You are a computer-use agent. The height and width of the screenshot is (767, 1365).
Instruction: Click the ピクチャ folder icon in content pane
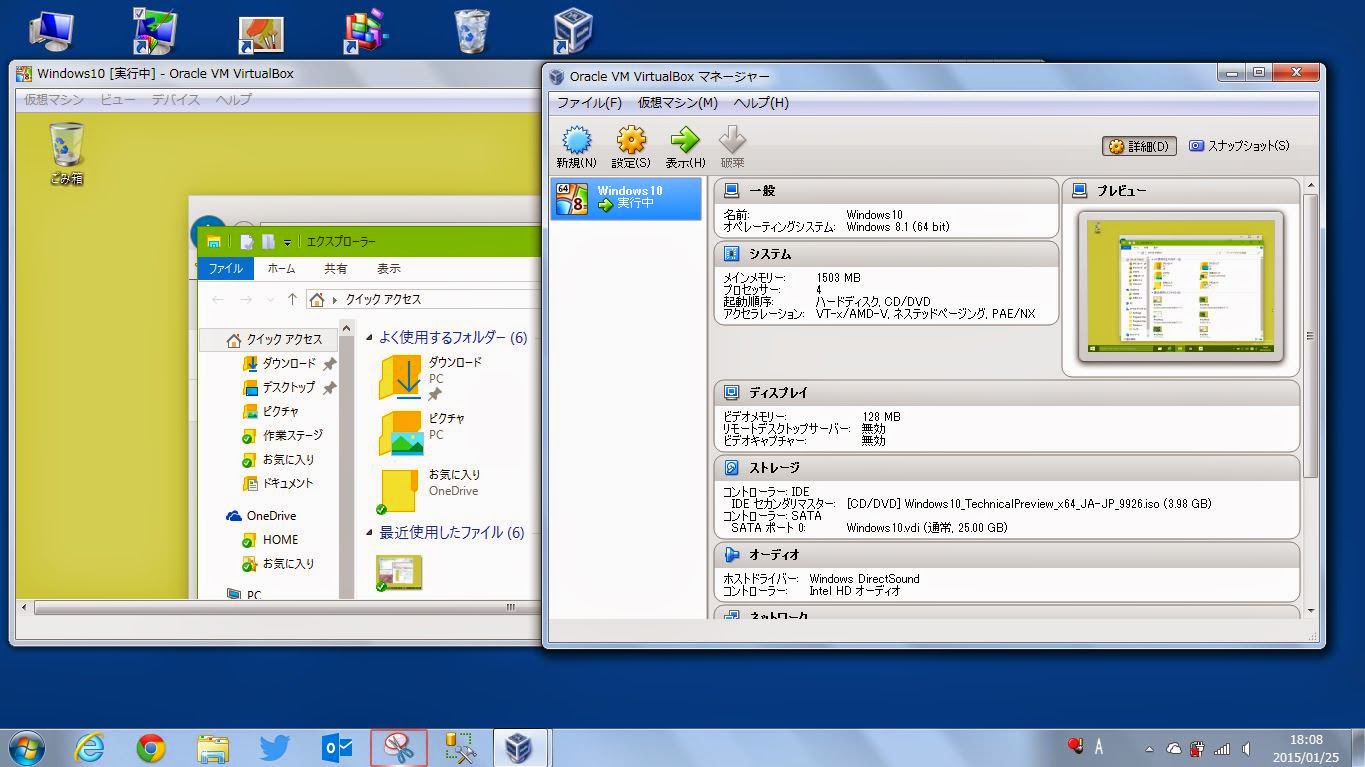[x=400, y=433]
